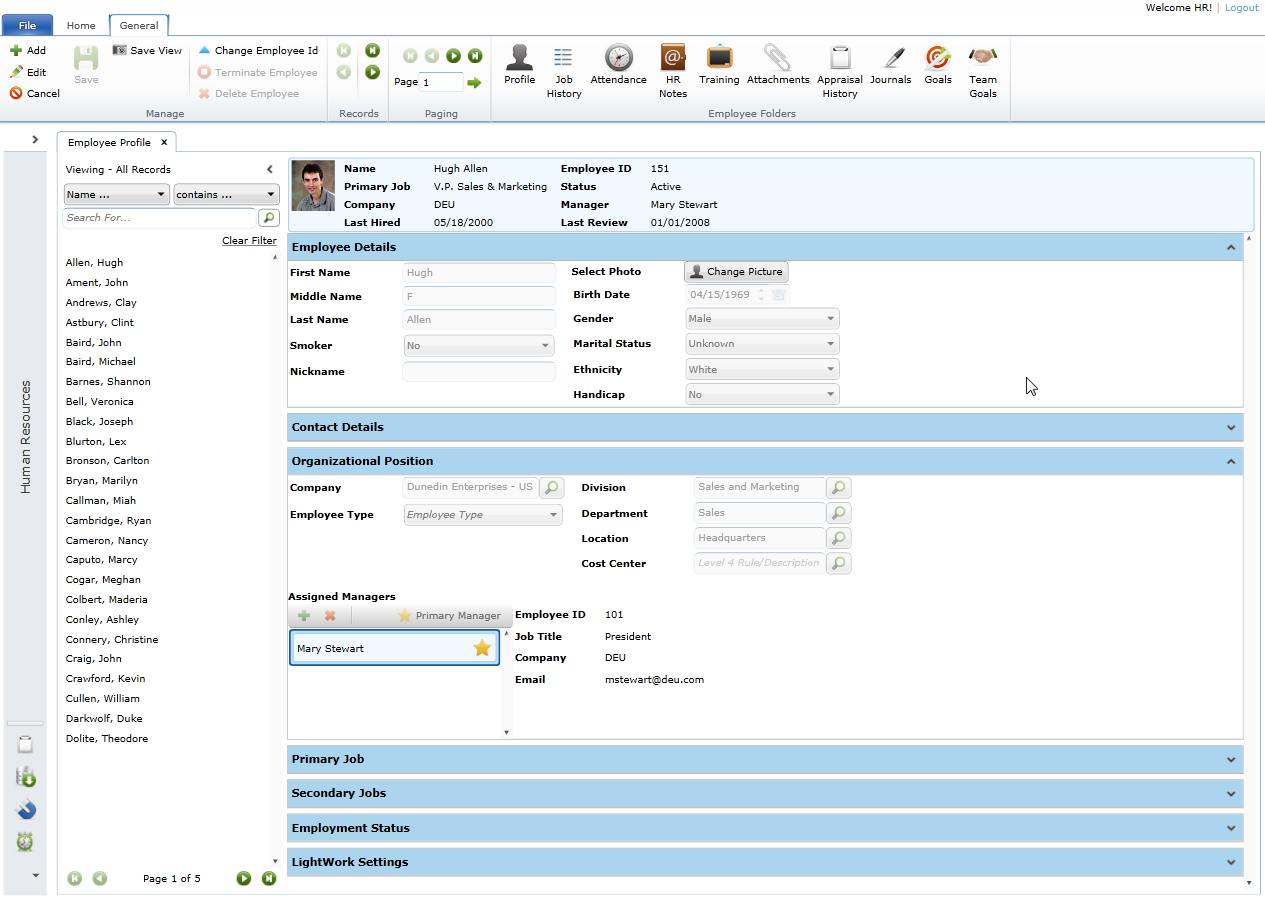Select the General ribbon tab
The image size is (1265, 899).
pyautogui.click(x=139, y=26)
